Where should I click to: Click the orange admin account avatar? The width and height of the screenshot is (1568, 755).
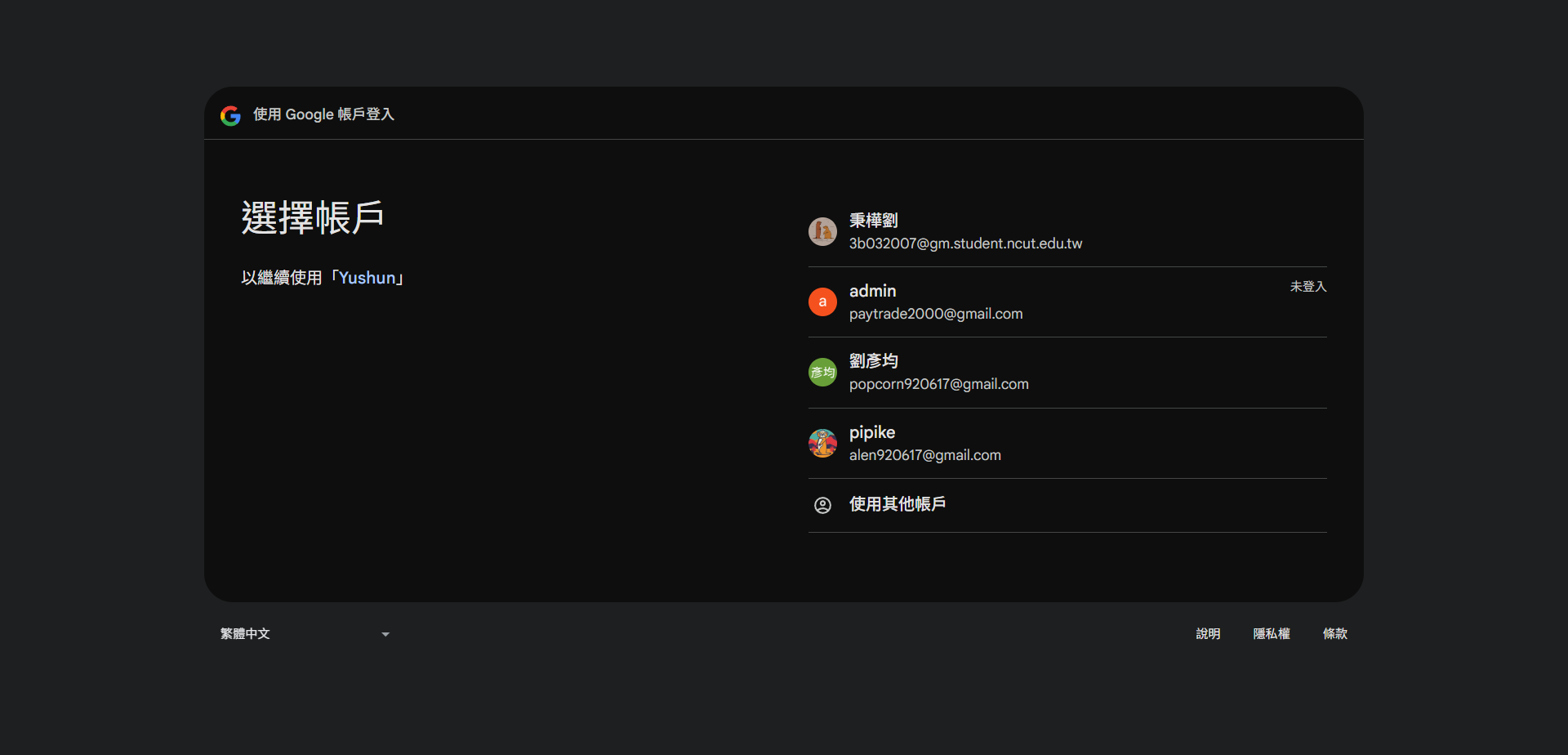(x=822, y=302)
